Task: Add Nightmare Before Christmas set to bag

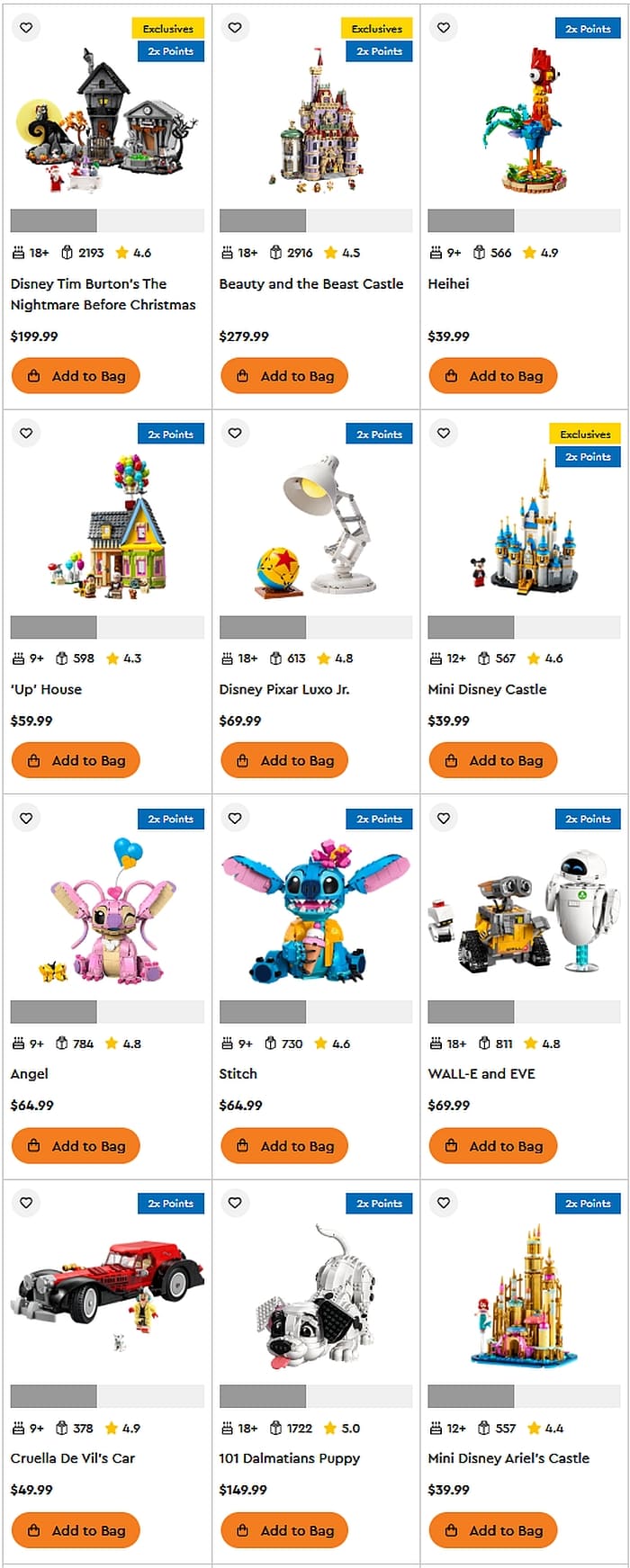Action: pyautogui.click(x=76, y=376)
